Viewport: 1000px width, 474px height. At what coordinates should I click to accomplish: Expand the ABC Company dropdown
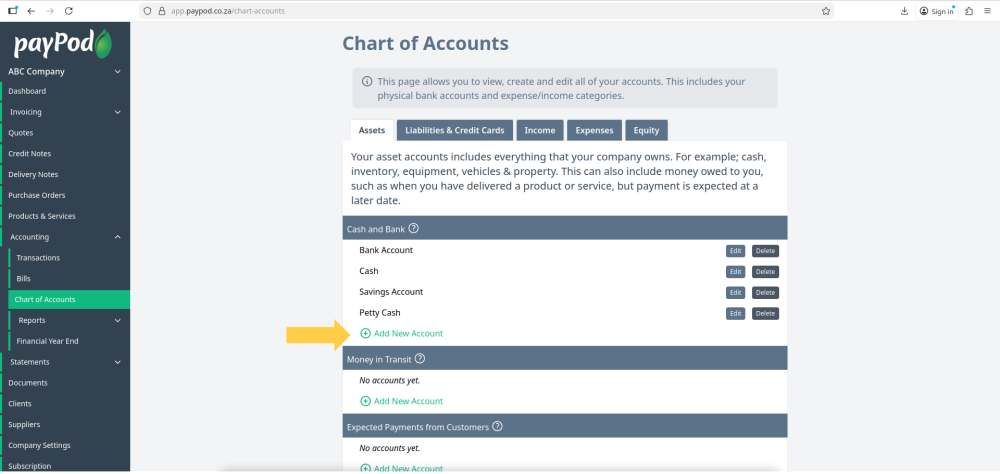pos(117,72)
